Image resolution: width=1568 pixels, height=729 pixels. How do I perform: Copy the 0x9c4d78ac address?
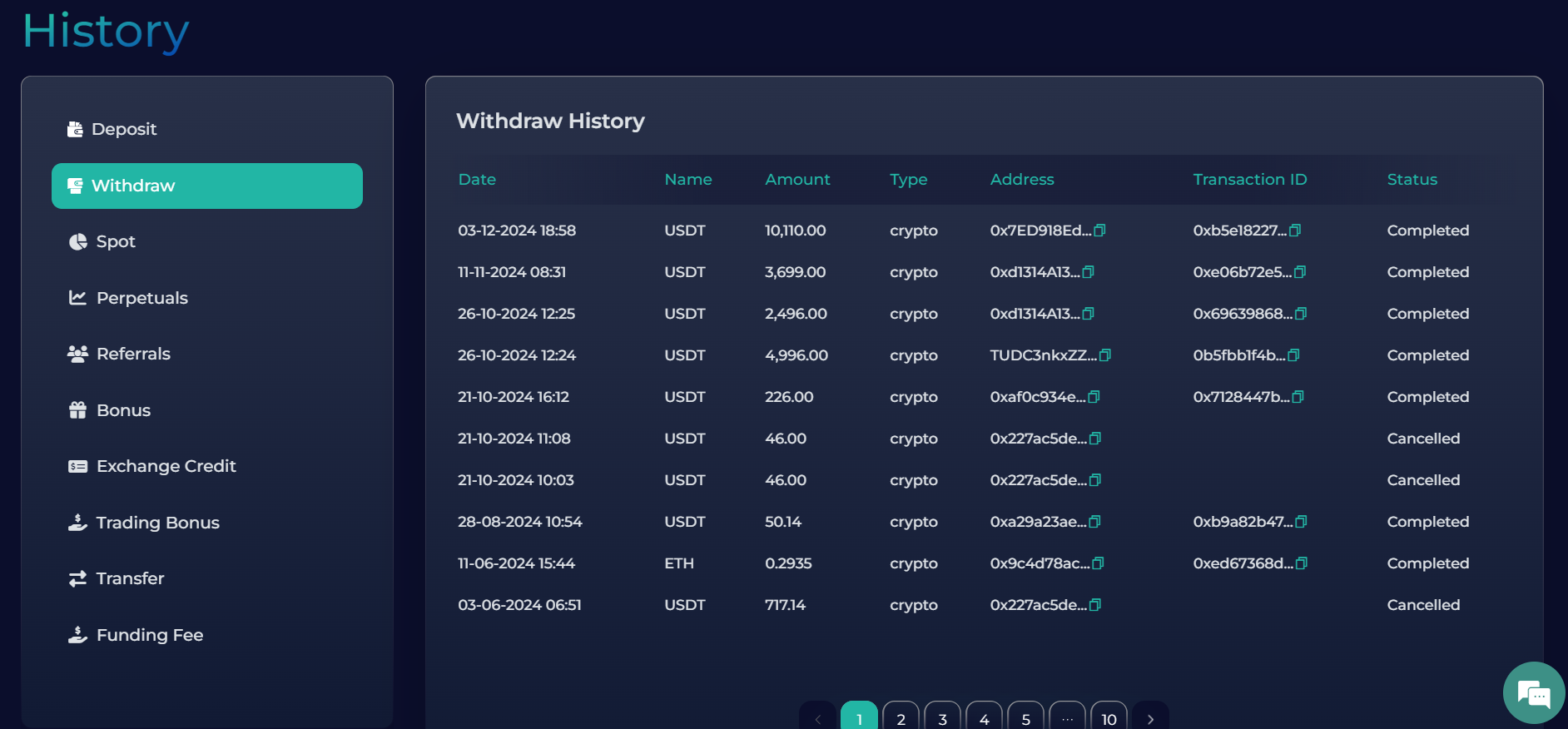[x=1098, y=563]
